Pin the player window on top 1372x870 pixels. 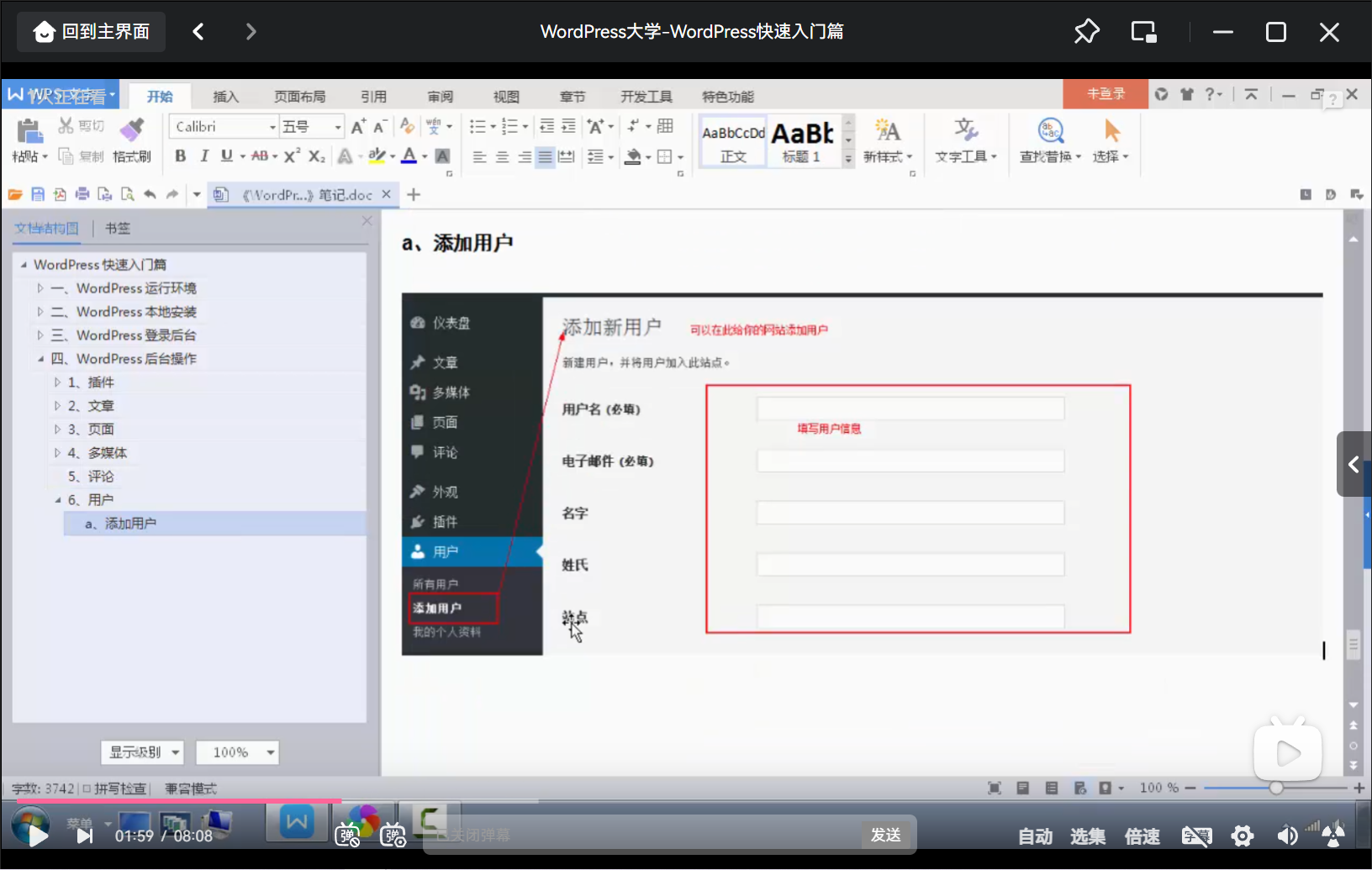point(1086,32)
